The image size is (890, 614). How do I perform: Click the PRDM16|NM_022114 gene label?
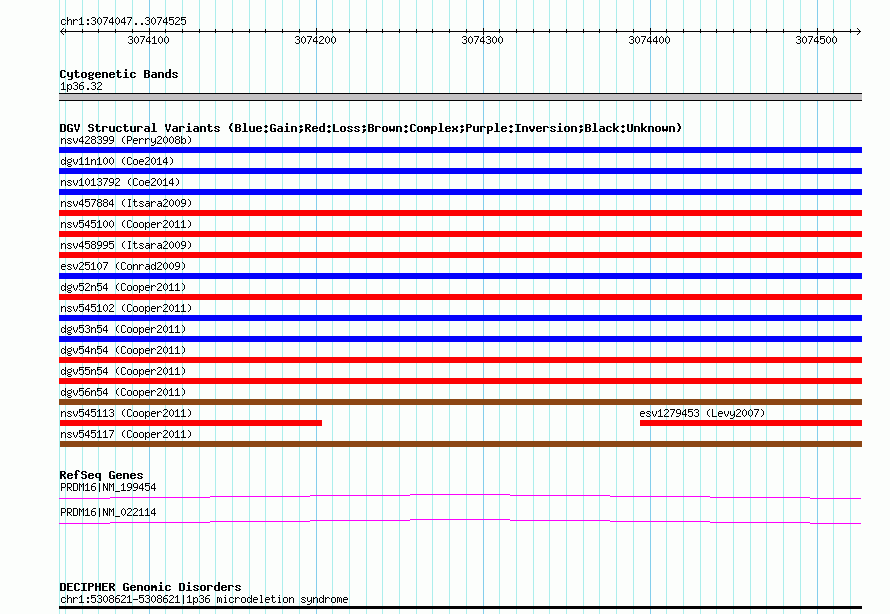point(108,512)
